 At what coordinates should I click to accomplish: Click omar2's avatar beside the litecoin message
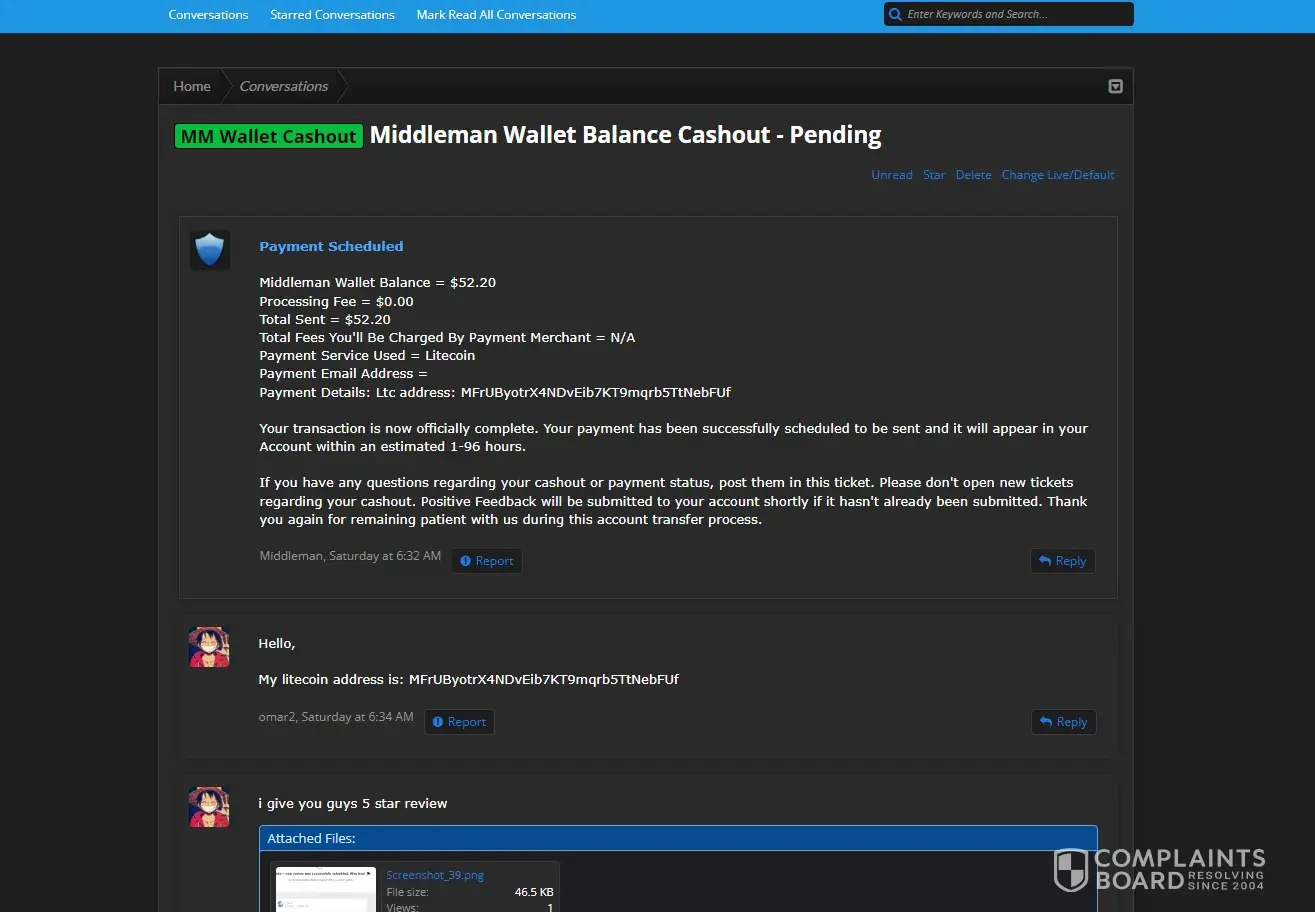209,647
